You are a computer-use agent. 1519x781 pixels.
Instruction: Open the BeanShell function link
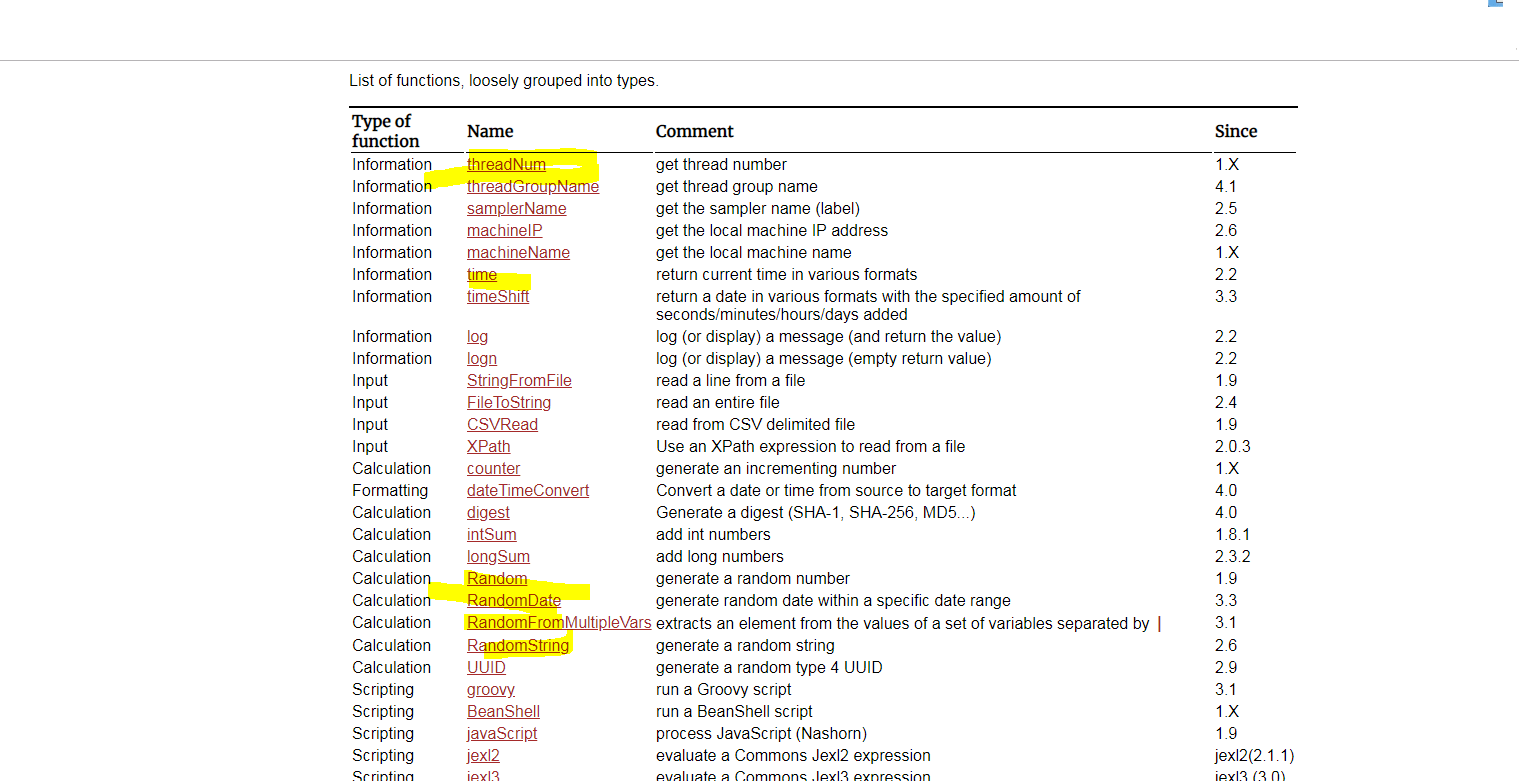pos(503,711)
